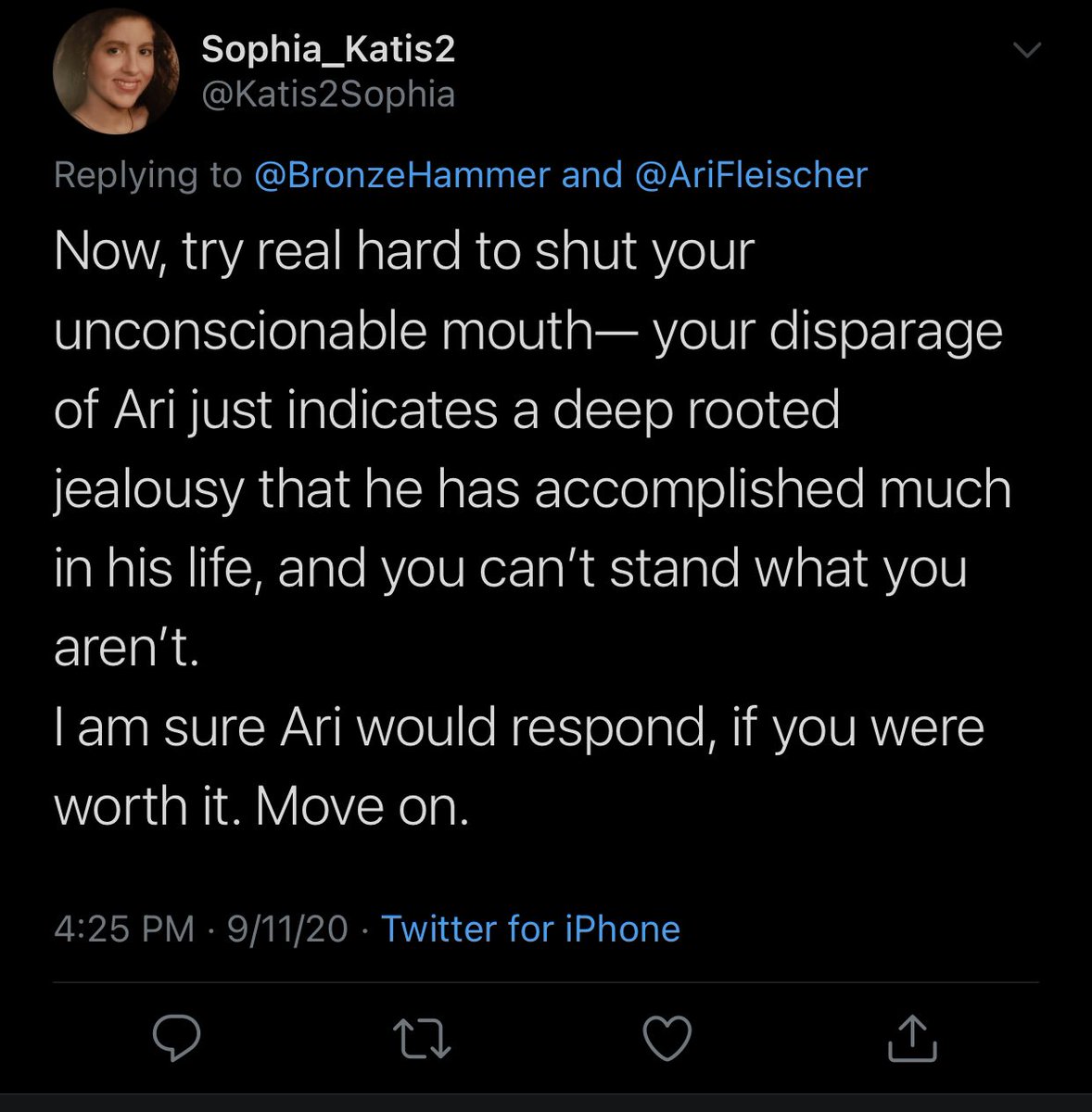Viewport: 1092px width, 1112px height.
Task: Click the divider line above action icons
Action: point(546,982)
